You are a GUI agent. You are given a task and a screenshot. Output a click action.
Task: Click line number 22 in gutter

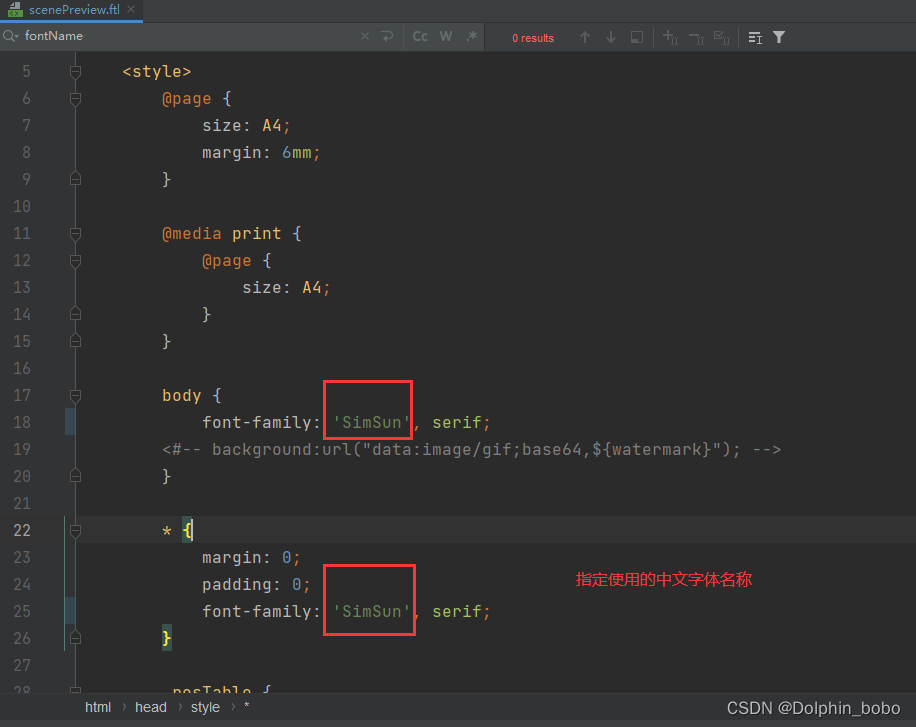(x=22, y=531)
